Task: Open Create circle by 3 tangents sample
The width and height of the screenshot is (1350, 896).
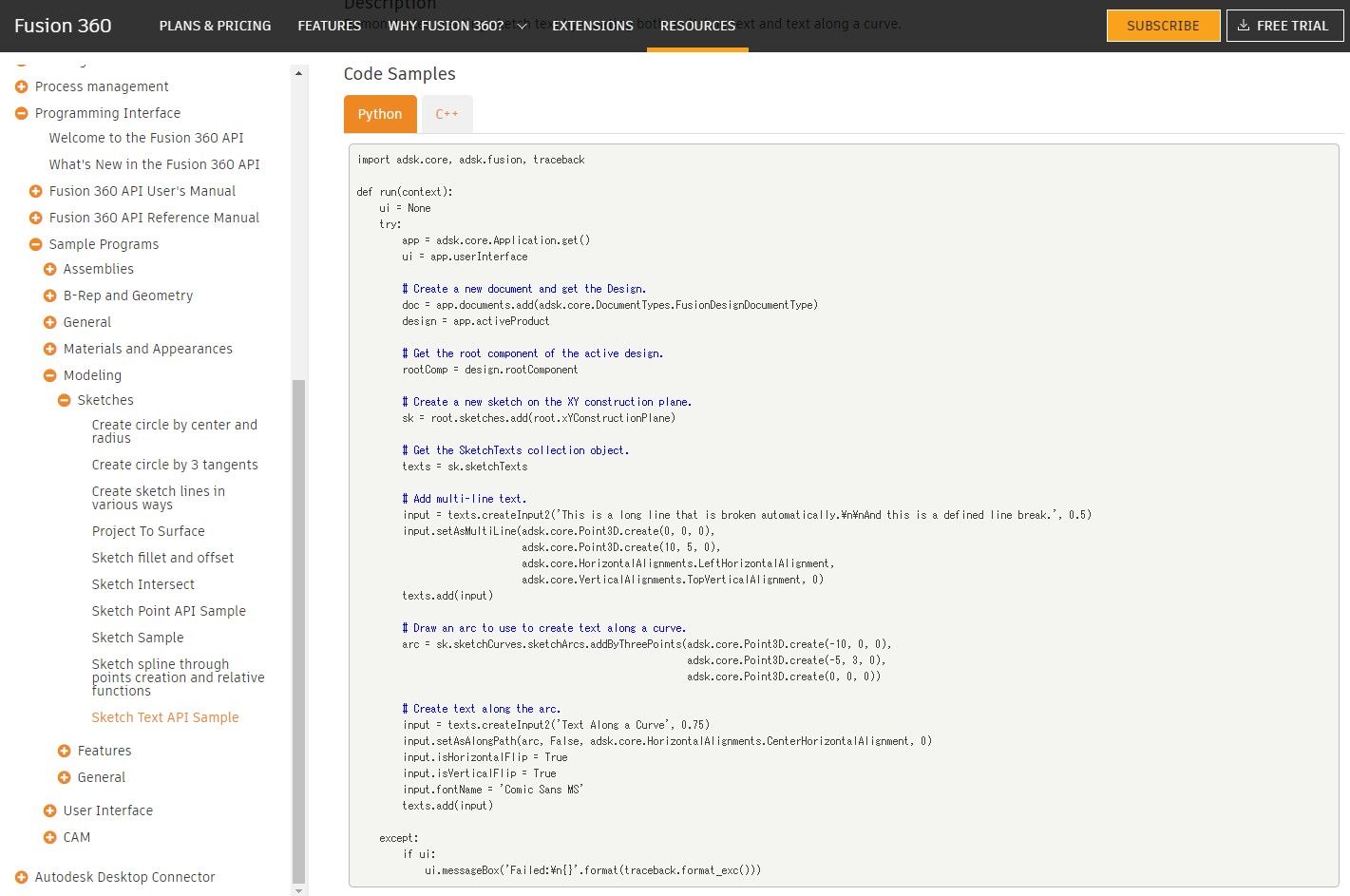Action: coord(175,465)
